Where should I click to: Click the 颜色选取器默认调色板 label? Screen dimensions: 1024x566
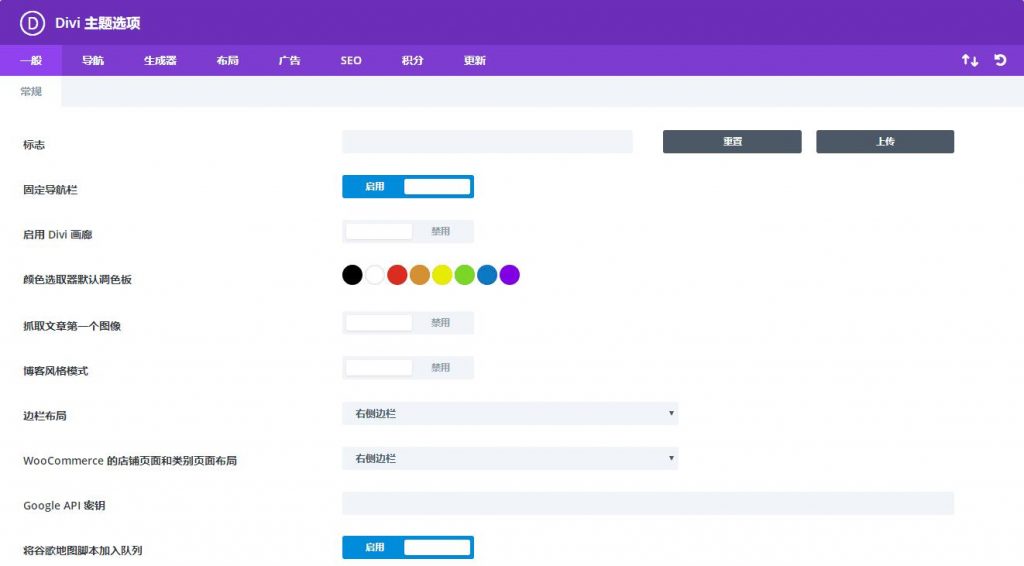point(77,279)
